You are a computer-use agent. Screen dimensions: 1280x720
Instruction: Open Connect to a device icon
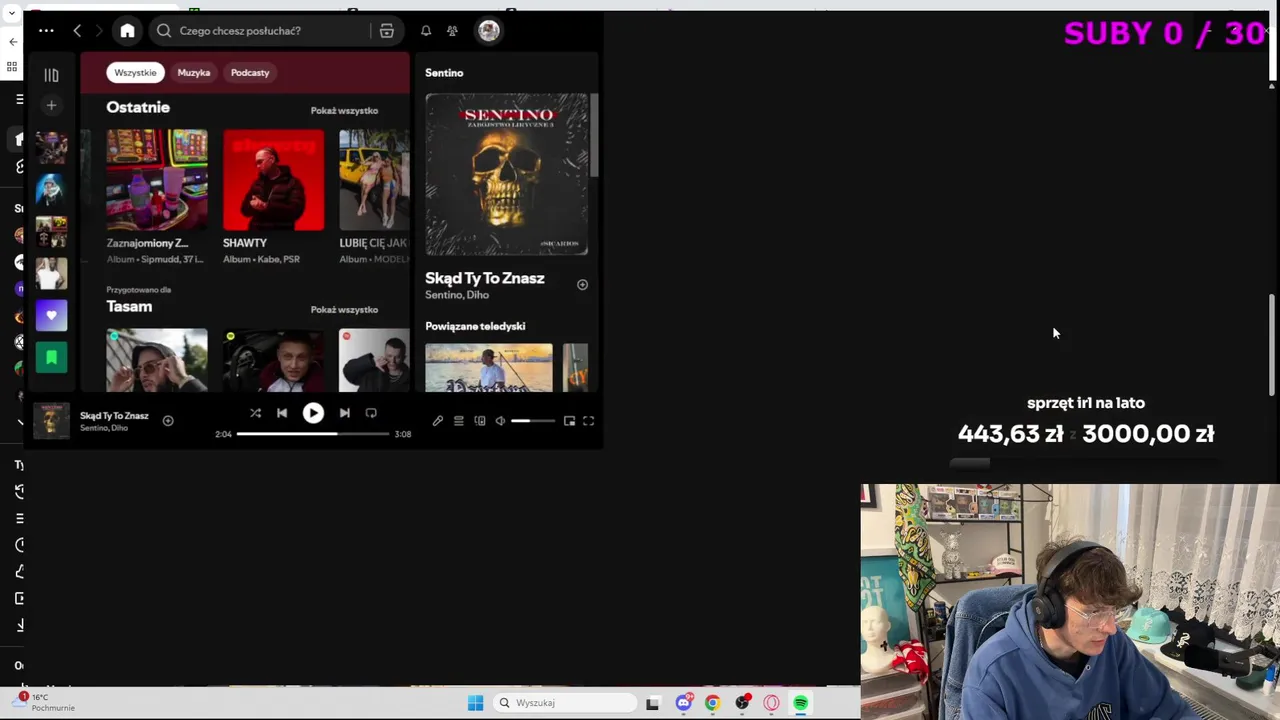tap(480, 421)
